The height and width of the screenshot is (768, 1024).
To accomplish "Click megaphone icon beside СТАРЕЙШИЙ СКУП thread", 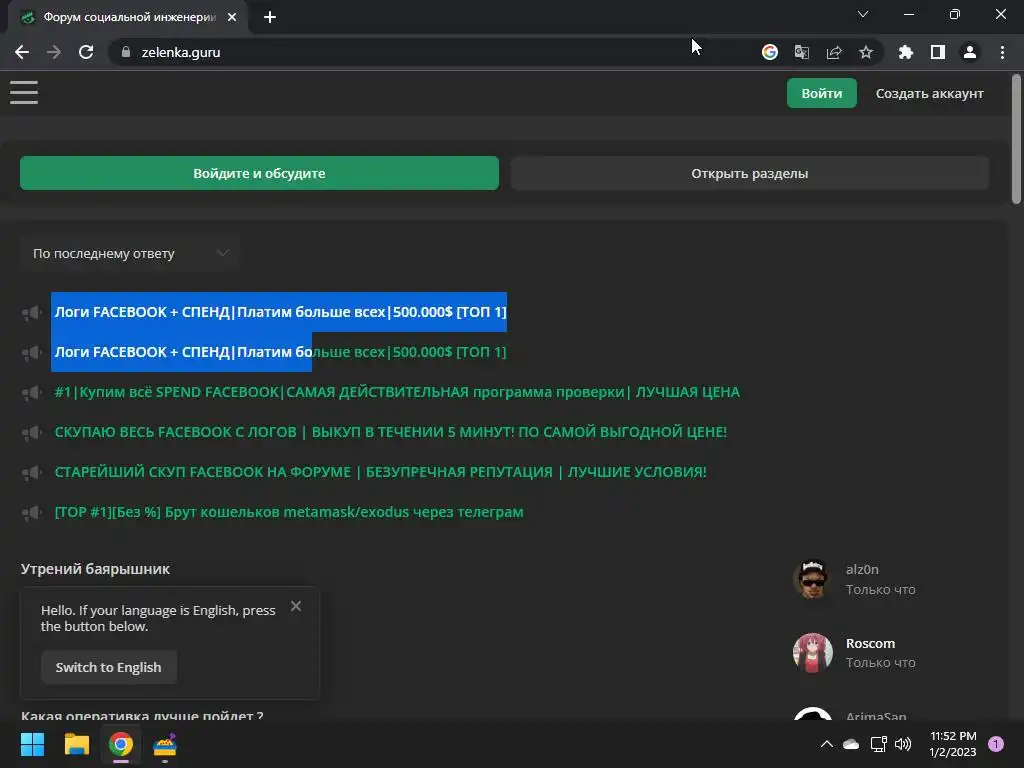I will tap(31, 473).
